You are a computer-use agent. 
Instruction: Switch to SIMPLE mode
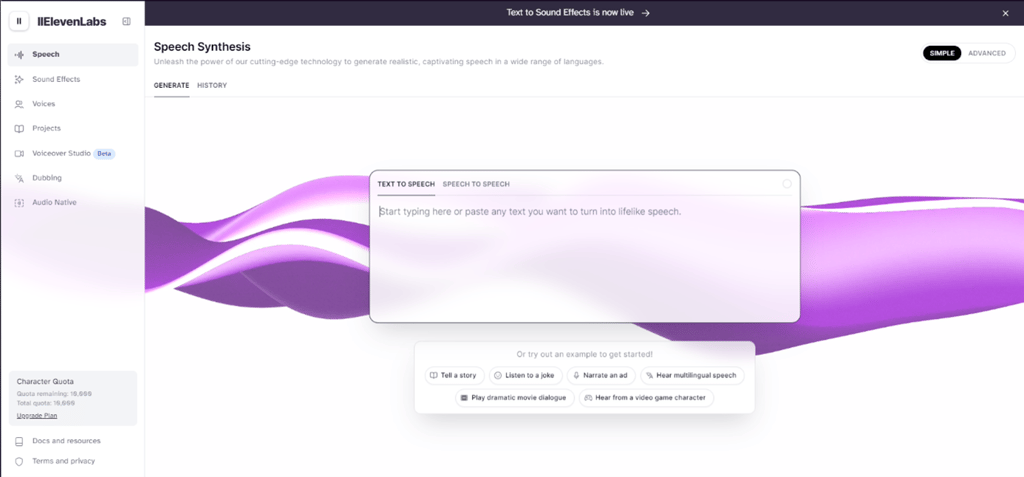point(942,54)
